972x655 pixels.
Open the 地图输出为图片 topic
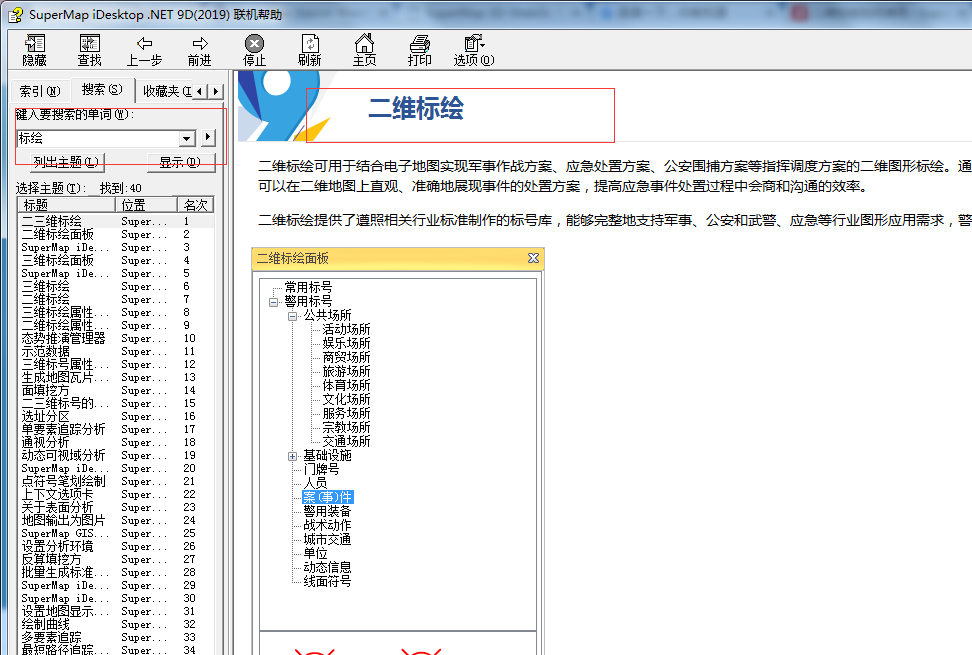(63, 521)
